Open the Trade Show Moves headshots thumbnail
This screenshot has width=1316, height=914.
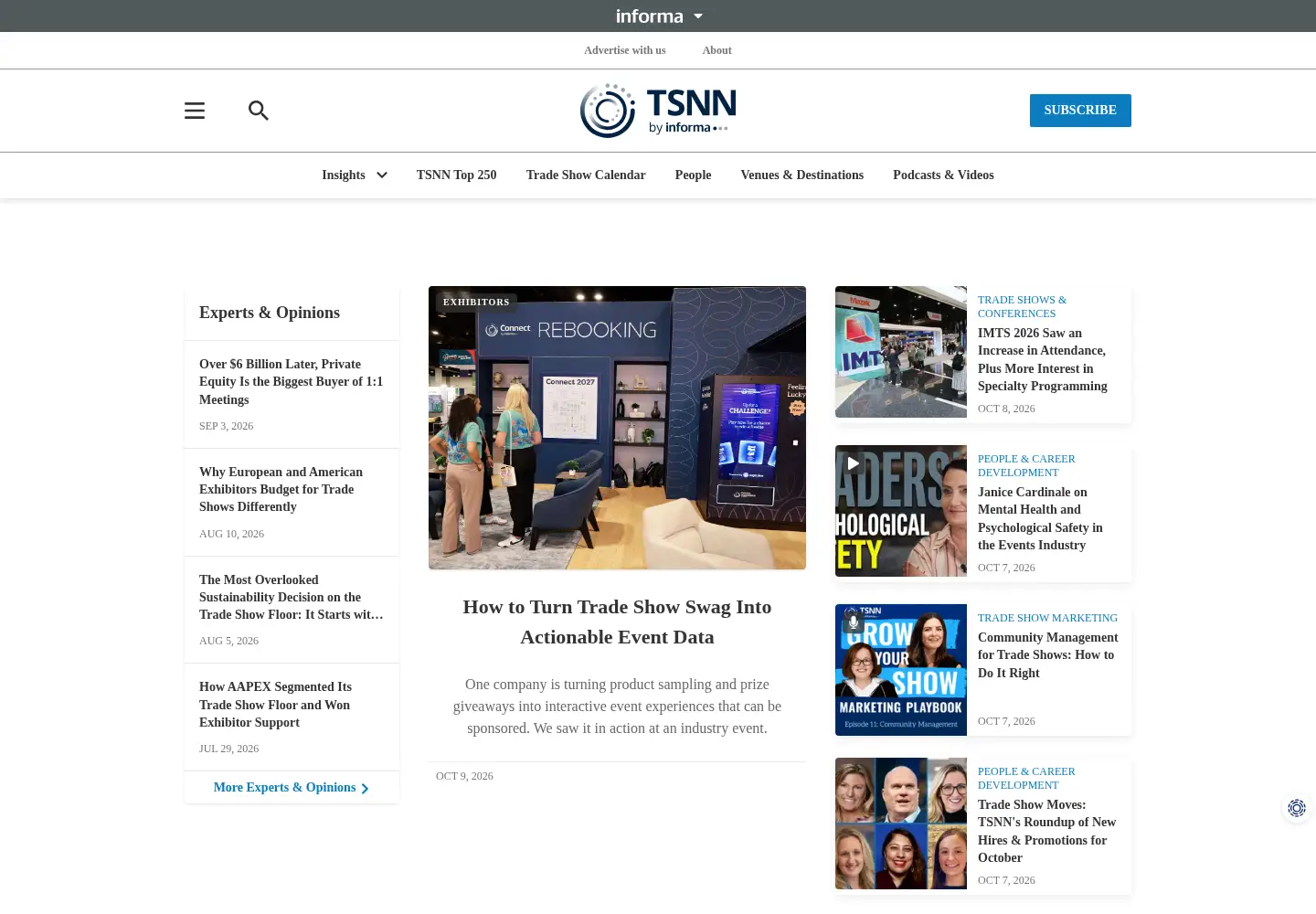[x=901, y=824]
